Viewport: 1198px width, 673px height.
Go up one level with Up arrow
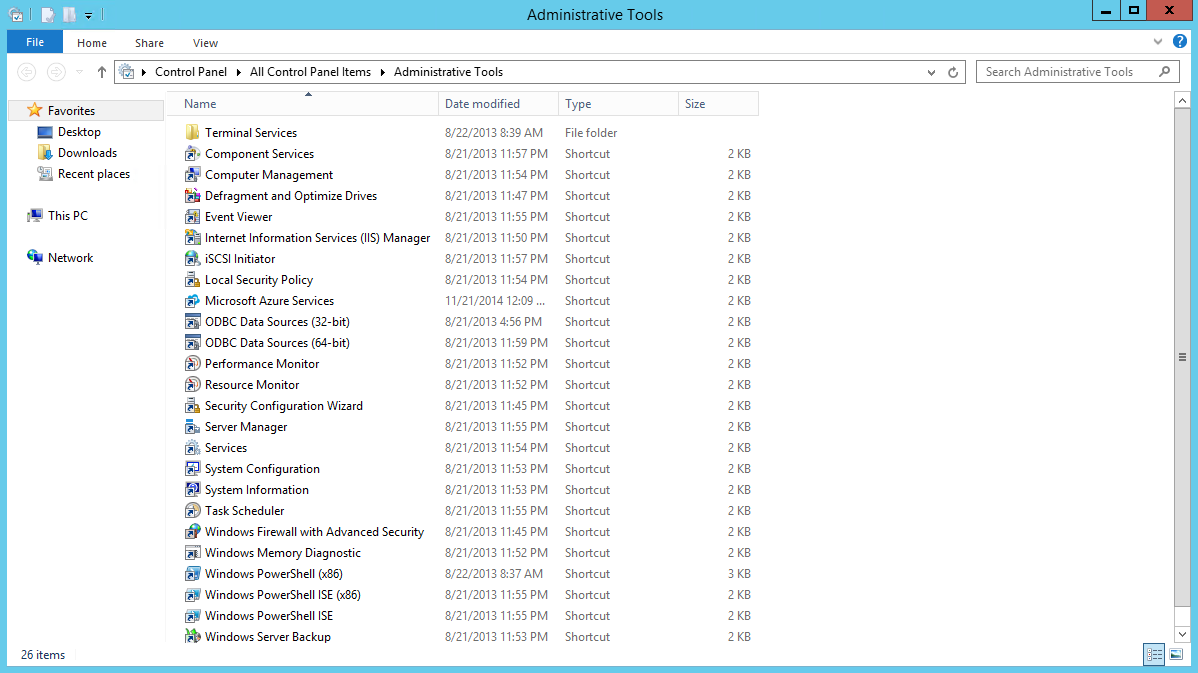102,73
